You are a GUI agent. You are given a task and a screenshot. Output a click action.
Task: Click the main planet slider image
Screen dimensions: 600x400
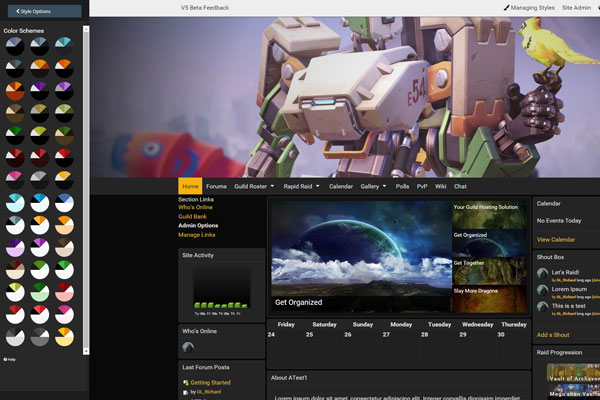pyautogui.click(x=361, y=256)
